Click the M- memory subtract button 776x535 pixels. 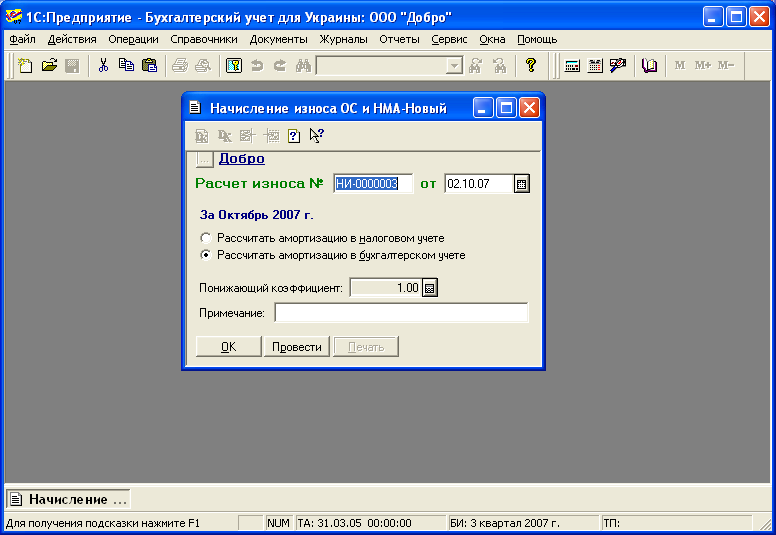pyautogui.click(x=726, y=65)
